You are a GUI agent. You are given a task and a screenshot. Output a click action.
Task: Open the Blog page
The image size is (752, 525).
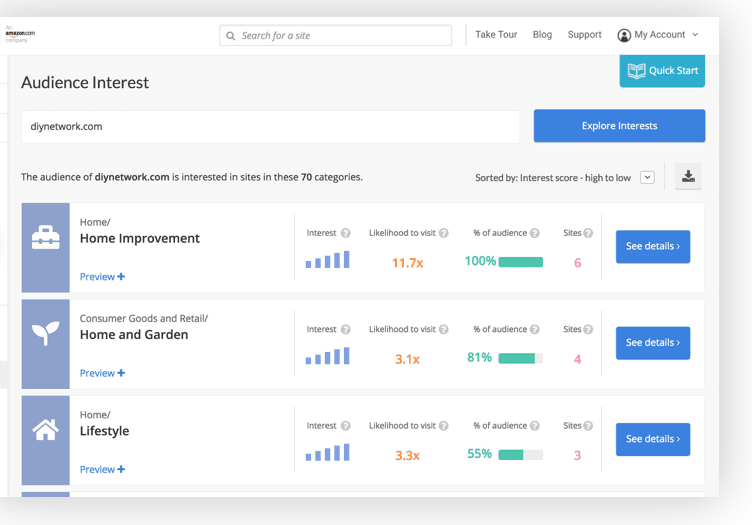pyautogui.click(x=542, y=35)
